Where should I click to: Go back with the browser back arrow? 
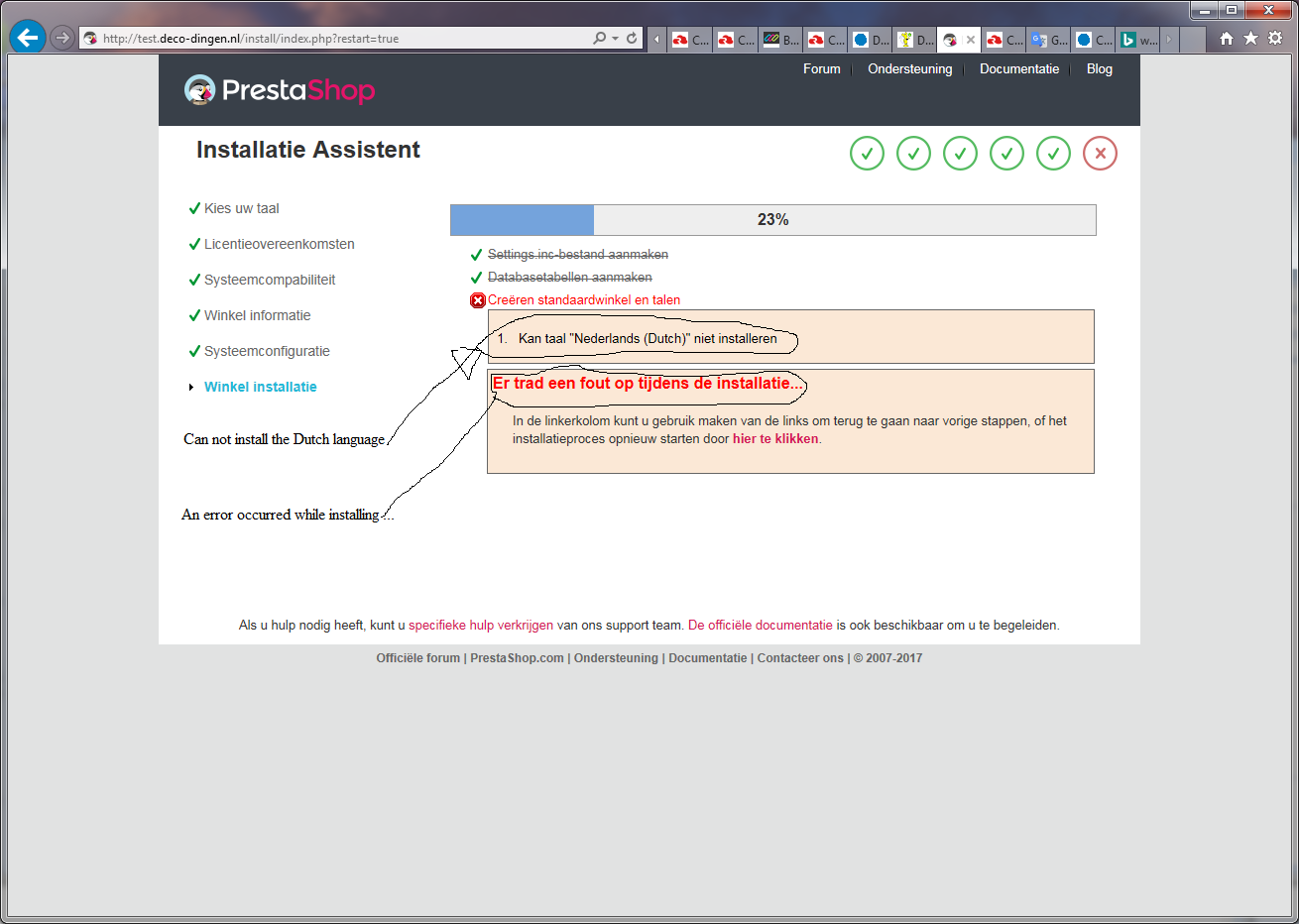click(x=28, y=38)
